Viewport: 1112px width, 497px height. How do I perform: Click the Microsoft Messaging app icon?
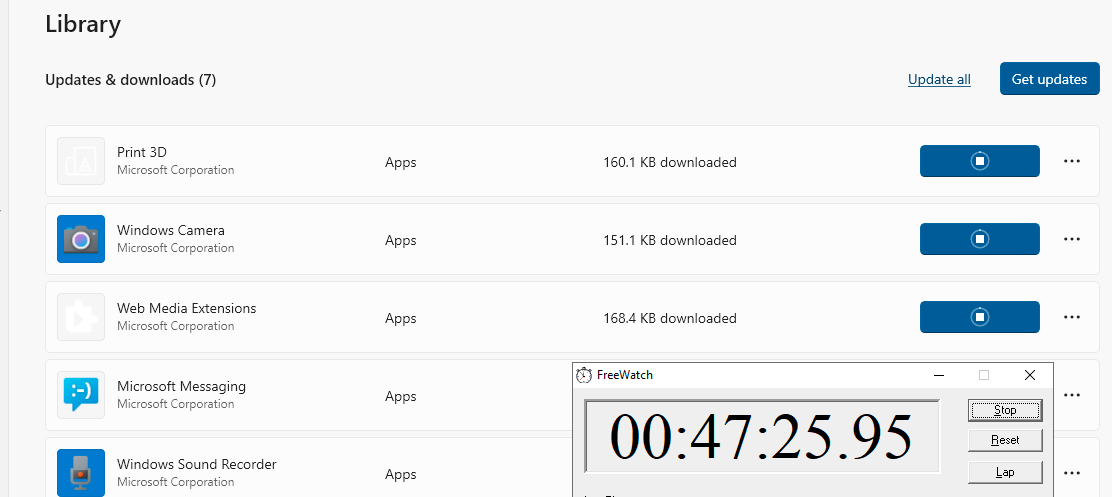click(81, 395)
